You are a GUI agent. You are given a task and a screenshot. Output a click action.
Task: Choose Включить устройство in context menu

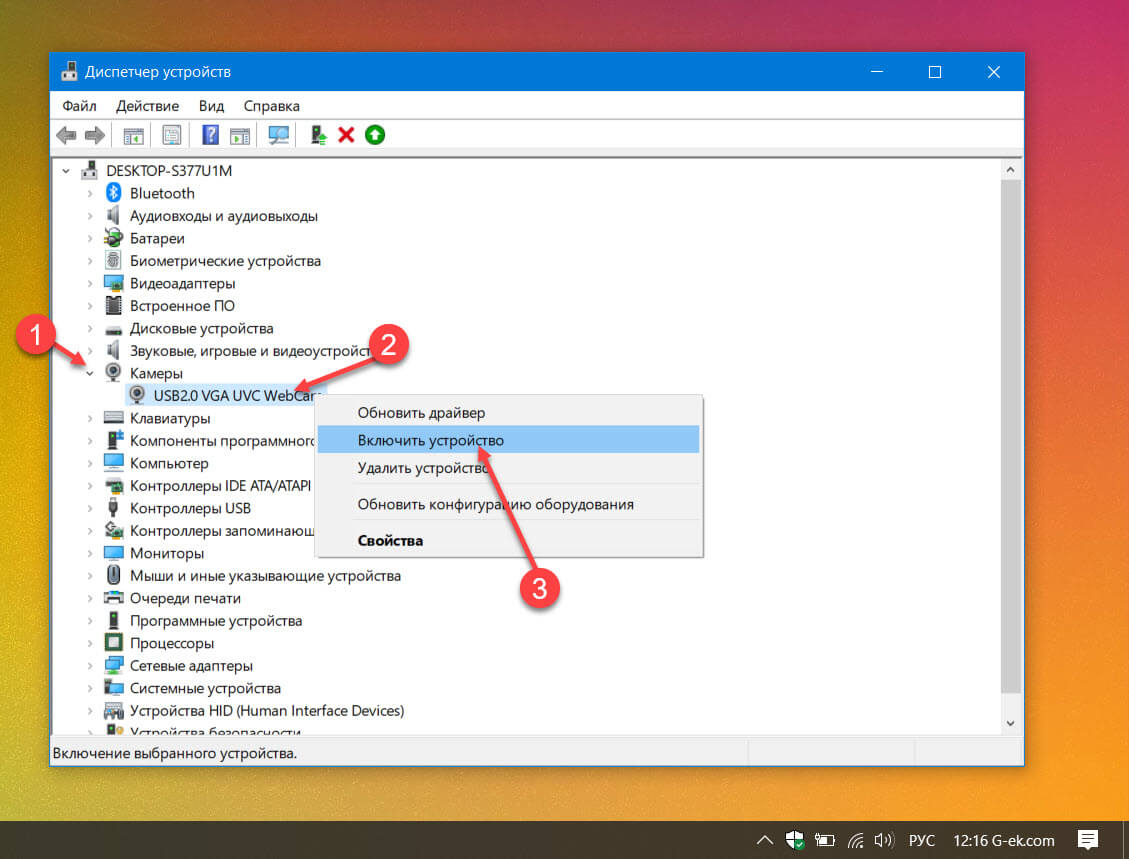click(508, 440)
